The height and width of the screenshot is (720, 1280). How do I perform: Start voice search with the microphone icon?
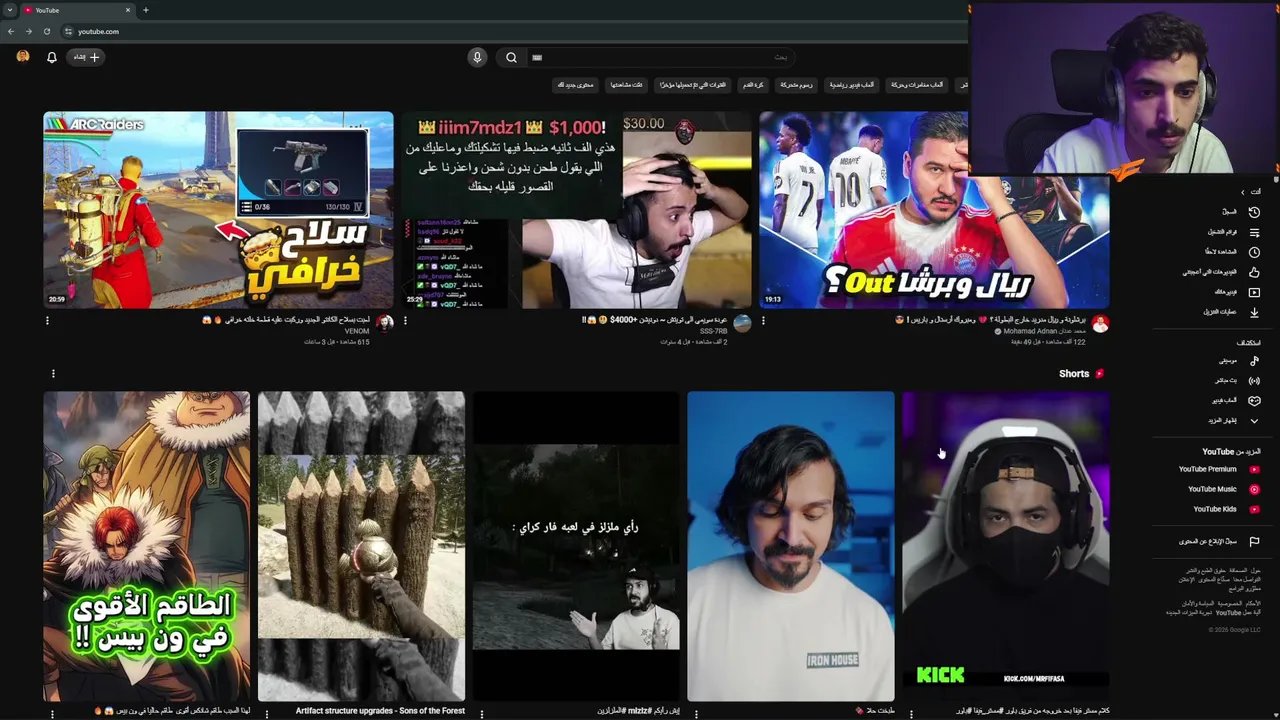477,57
